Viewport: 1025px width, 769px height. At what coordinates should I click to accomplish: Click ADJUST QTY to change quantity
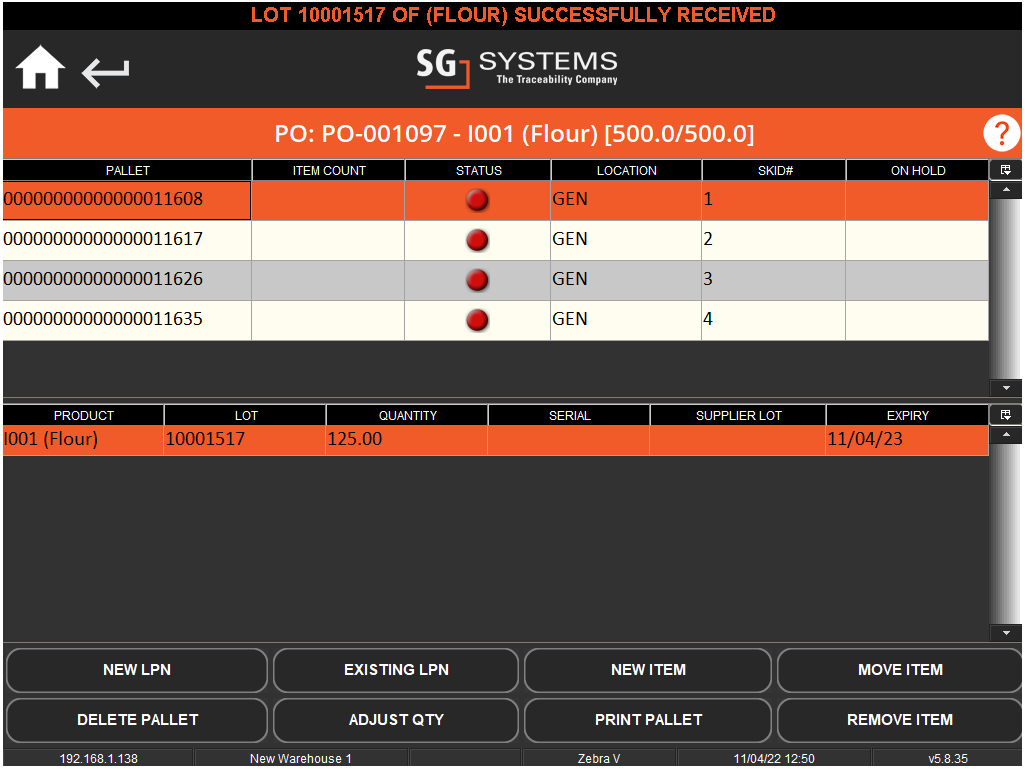pyautogui.click(x=396, y=720)
